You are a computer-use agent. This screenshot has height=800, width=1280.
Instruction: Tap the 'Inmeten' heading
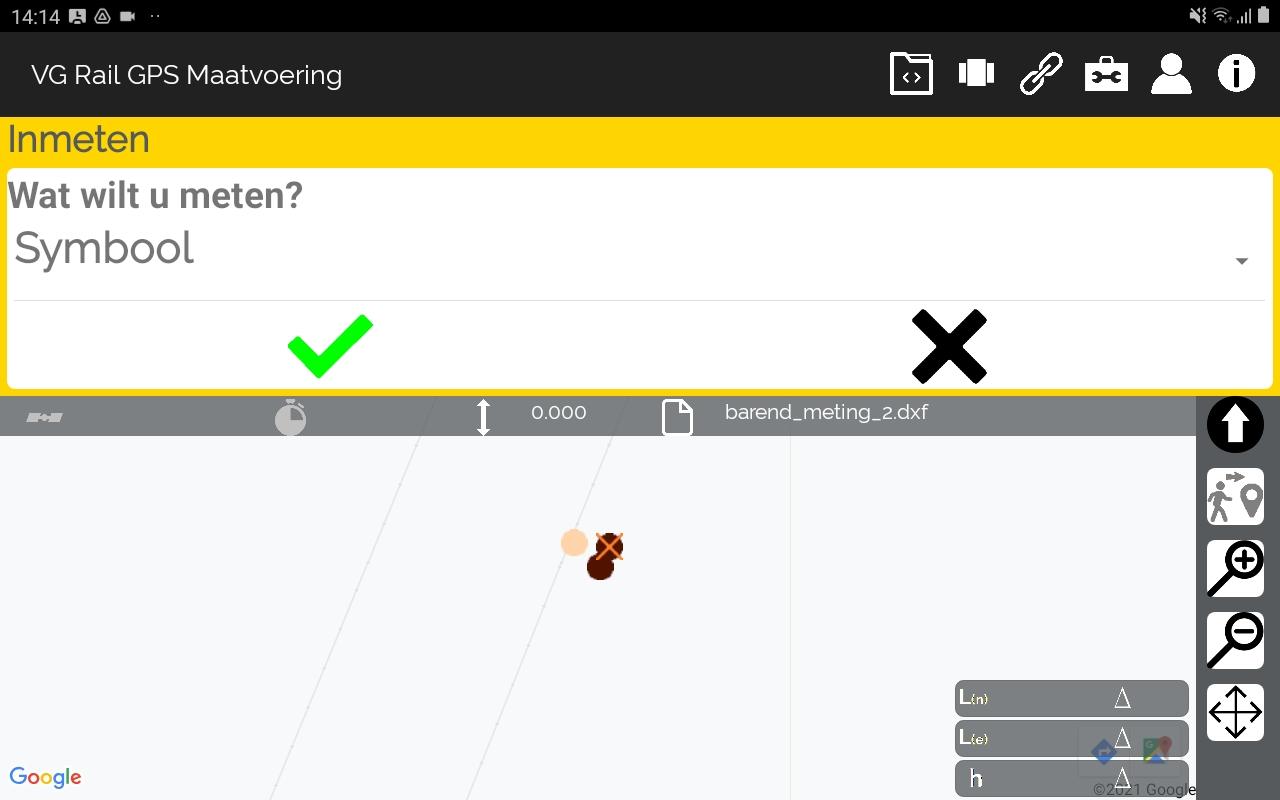[x=79, y=139]
